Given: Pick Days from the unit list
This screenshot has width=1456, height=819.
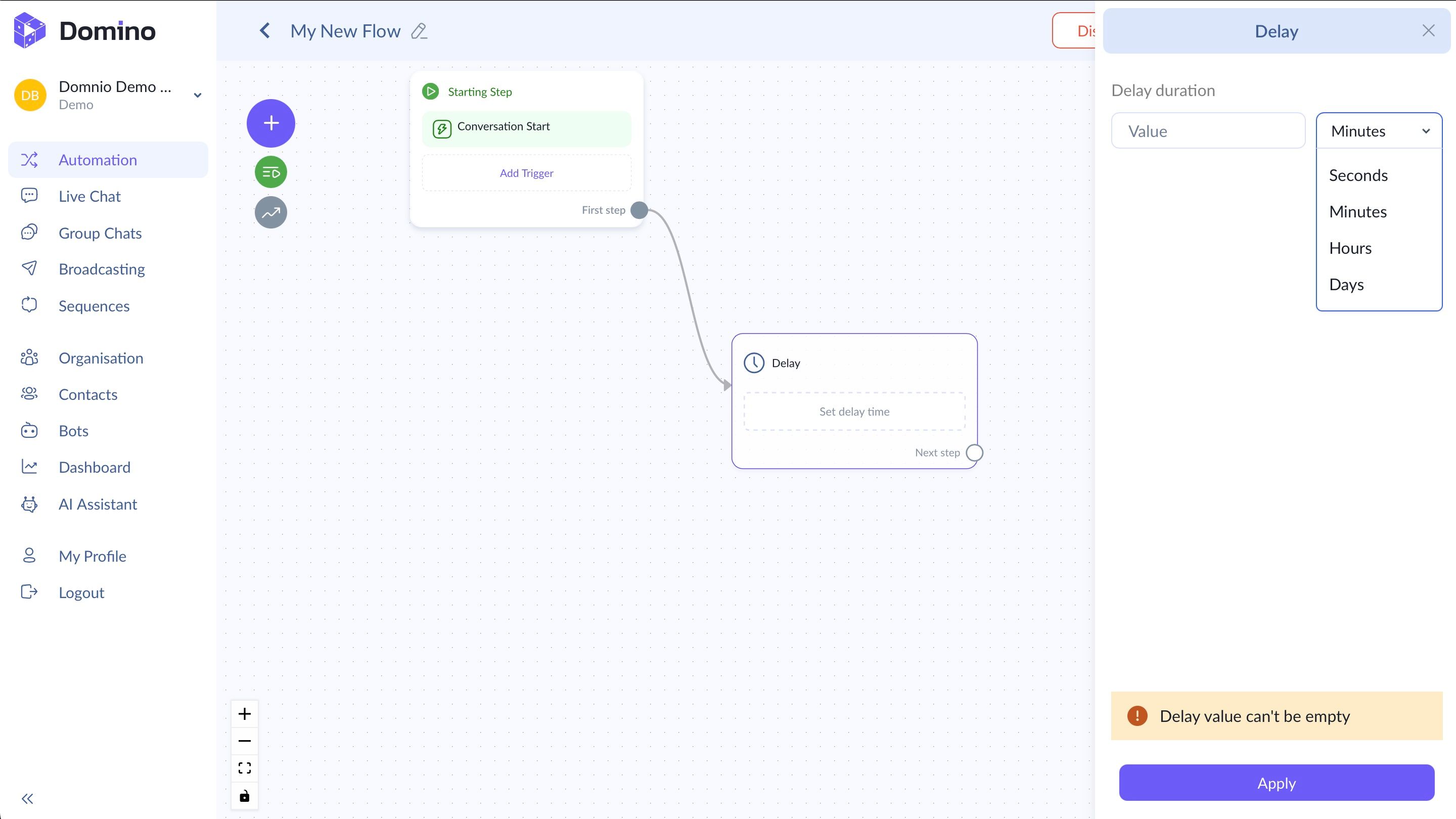Looking at the screenshot, I should pyautogui.click(x=1346, y=284).
